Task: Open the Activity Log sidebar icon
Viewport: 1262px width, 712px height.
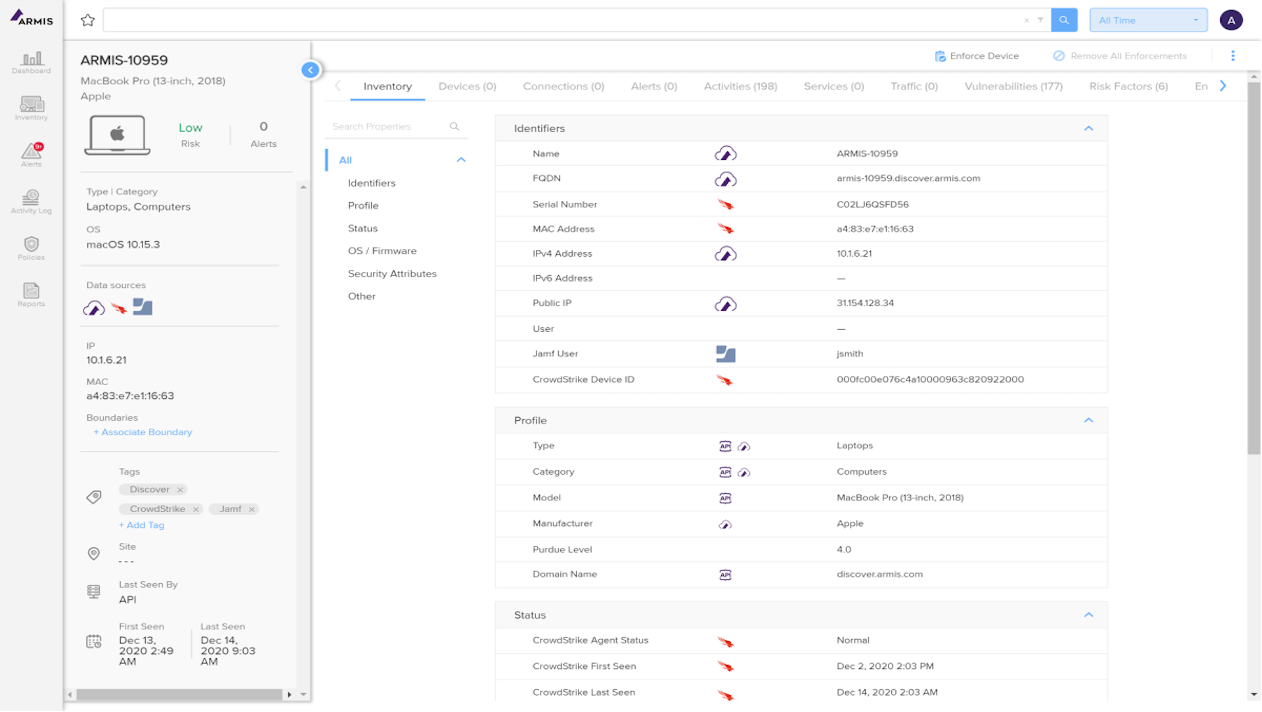Action: pos(31,201)
